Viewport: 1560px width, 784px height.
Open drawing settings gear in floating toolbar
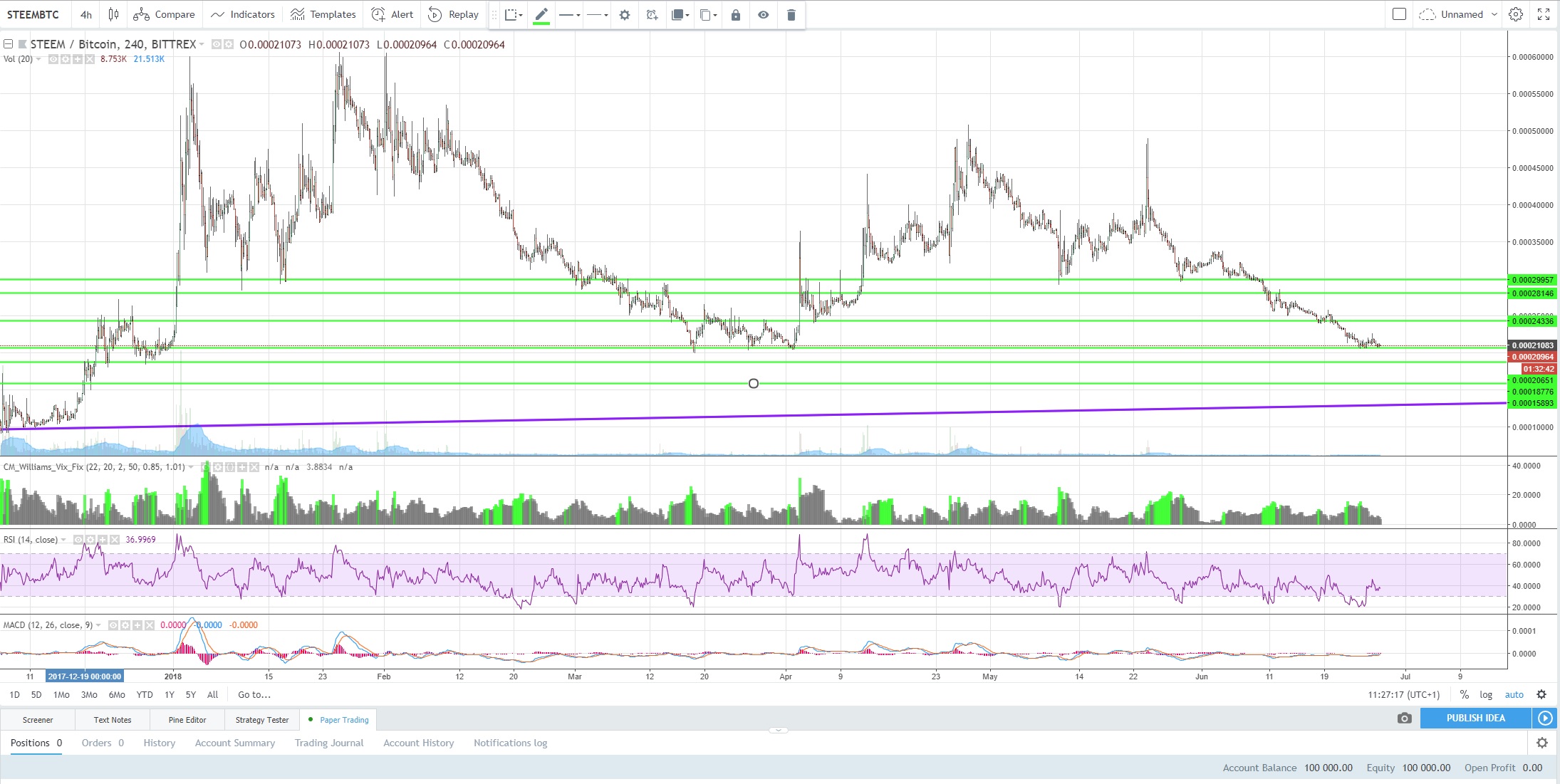tap(625, 15)
